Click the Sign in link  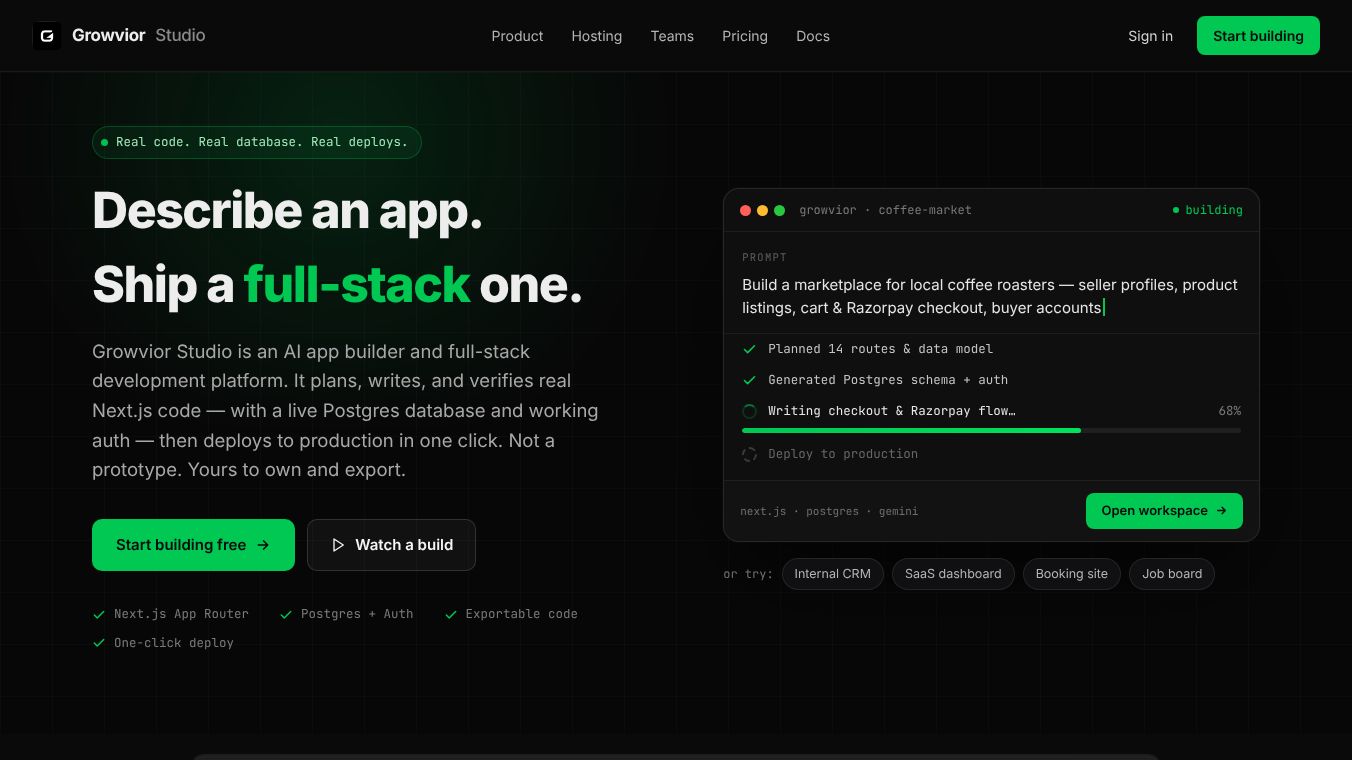point(1150,36)
